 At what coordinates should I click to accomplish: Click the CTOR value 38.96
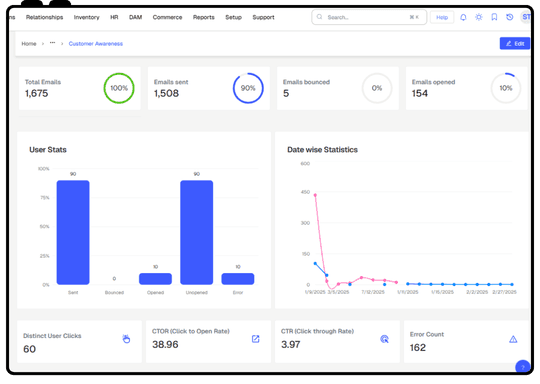coord(165,344)
